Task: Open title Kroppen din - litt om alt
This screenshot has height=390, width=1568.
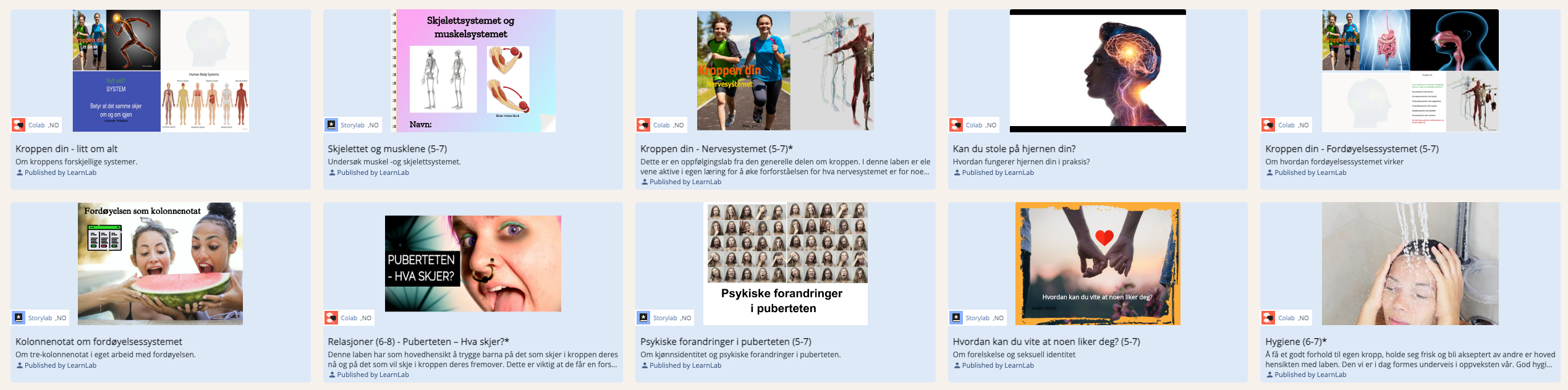Action: (x=66, y=149)
